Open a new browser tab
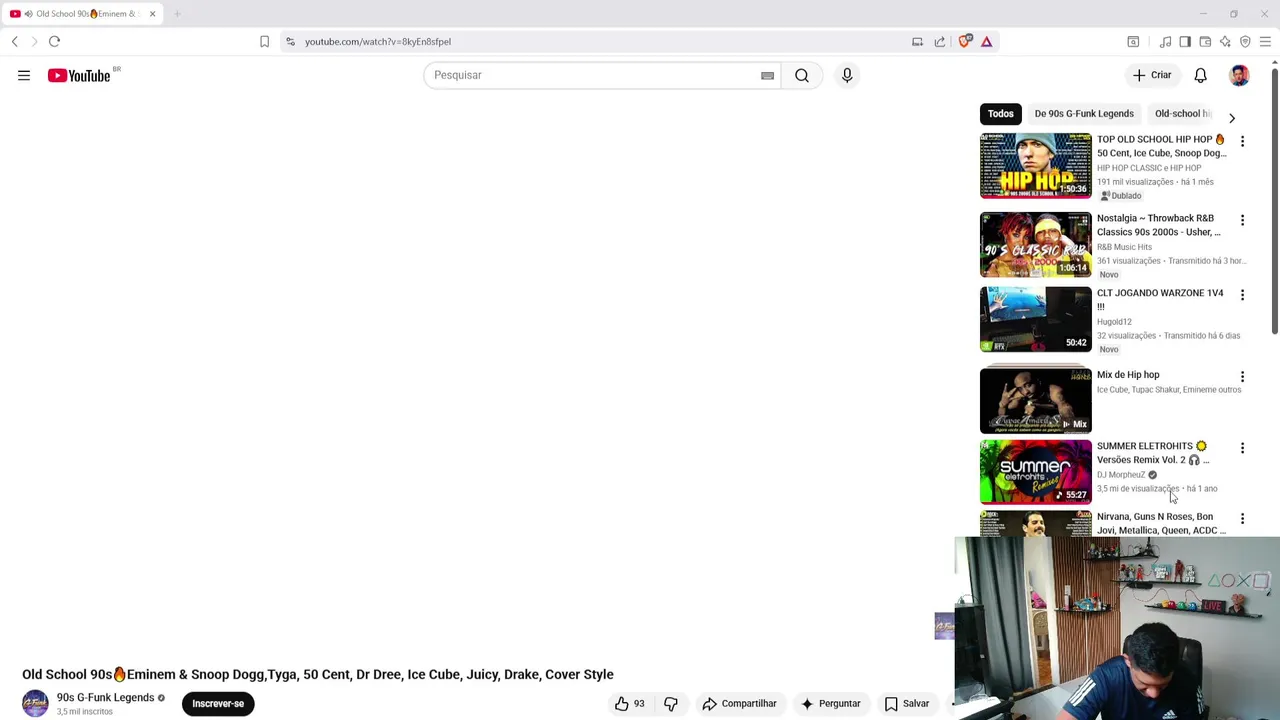The image size is (1280, 720). pyautogui.click(x=177, y=14)
